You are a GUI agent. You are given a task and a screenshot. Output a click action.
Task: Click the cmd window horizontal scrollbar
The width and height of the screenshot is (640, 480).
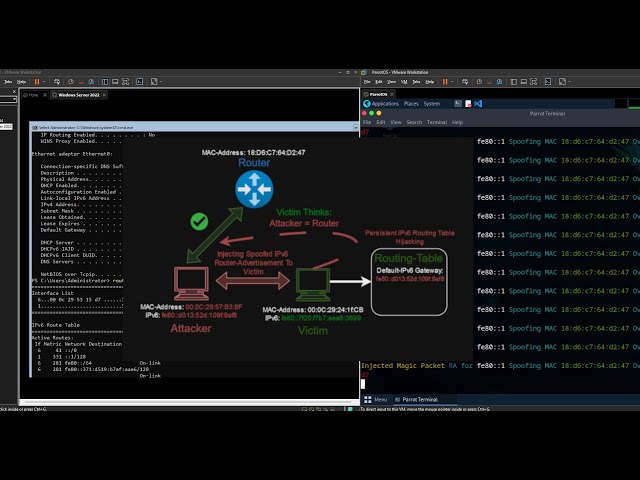click(191, 402)
